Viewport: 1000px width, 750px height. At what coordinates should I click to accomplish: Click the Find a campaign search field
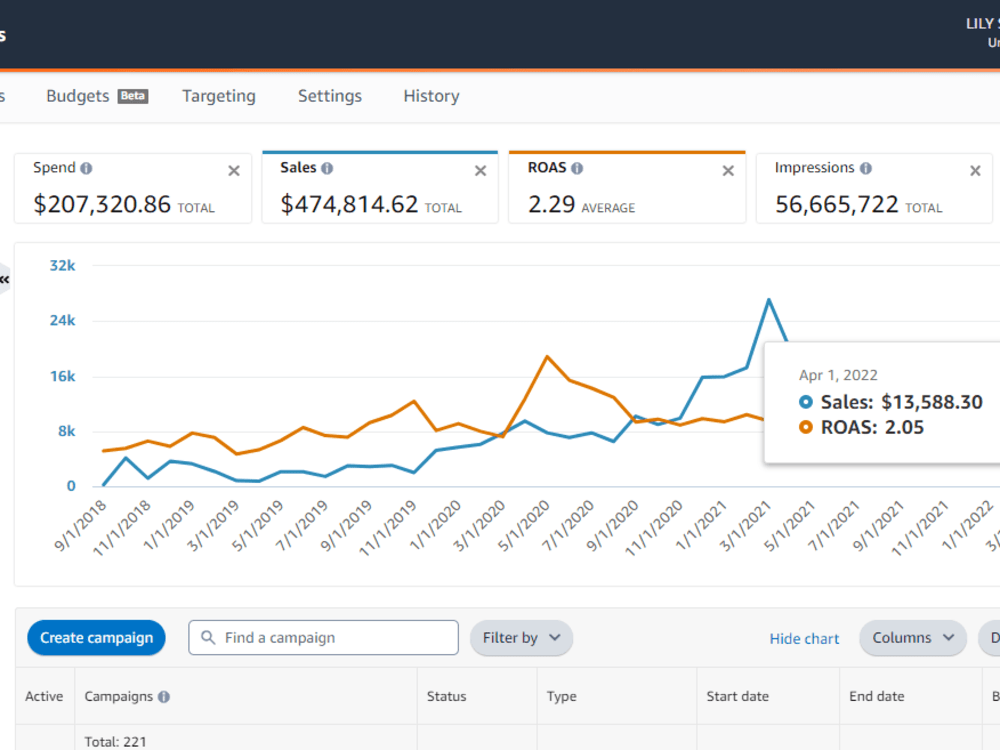(323, 638)
